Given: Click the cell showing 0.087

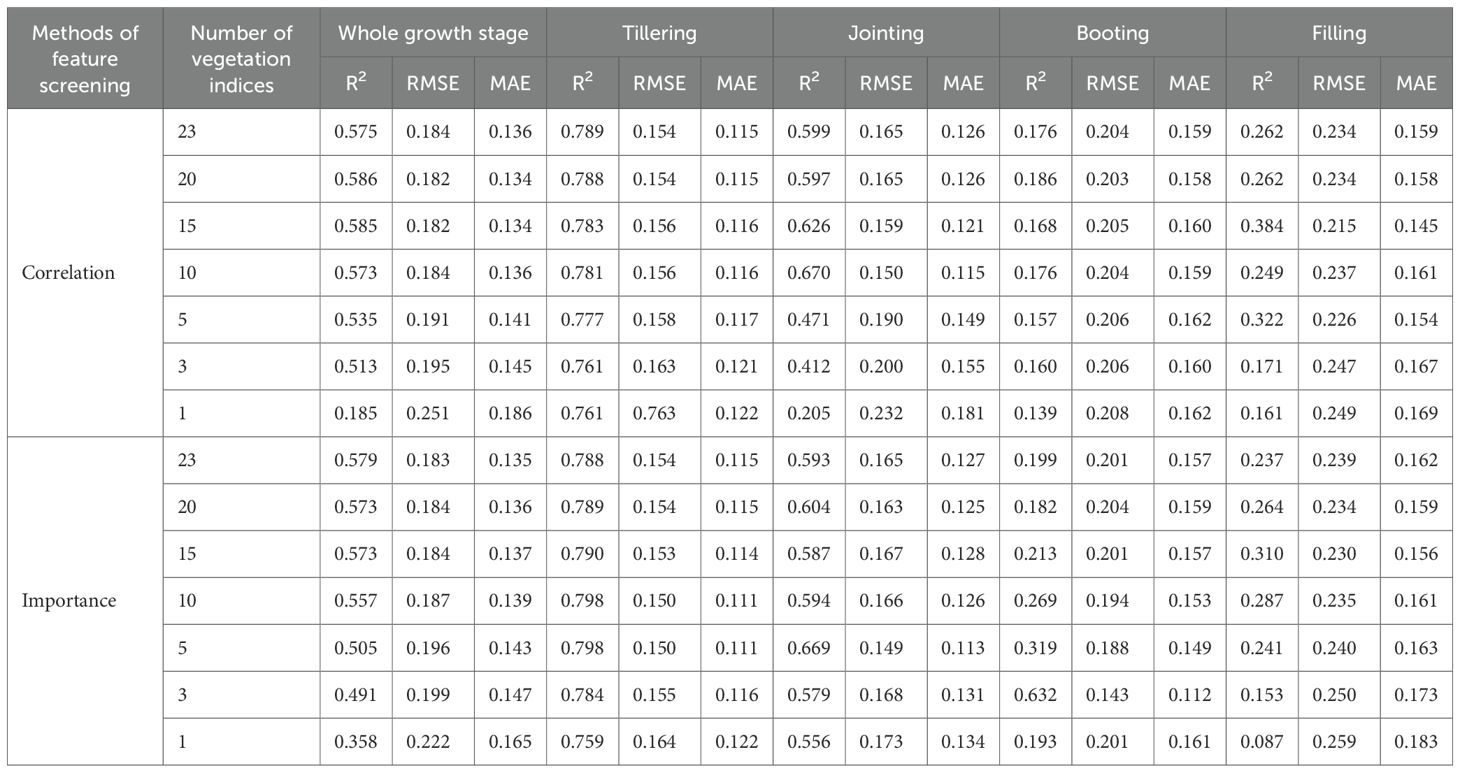Looking at the screenshot, I should [1261, 741].
